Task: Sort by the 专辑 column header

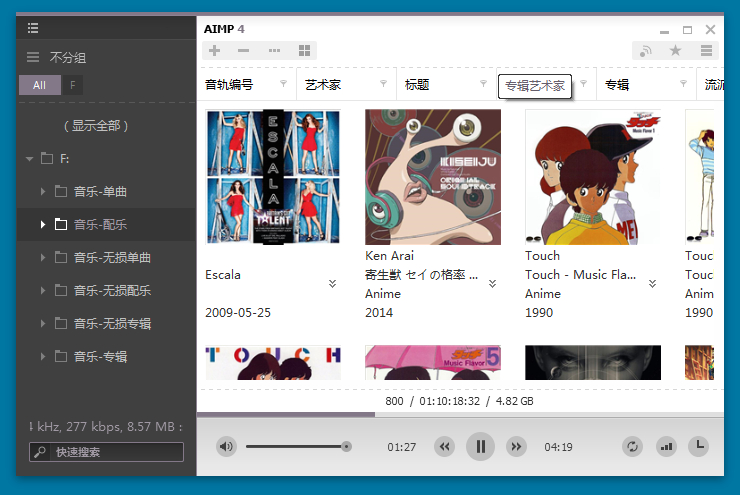Action: coord(617,85)
